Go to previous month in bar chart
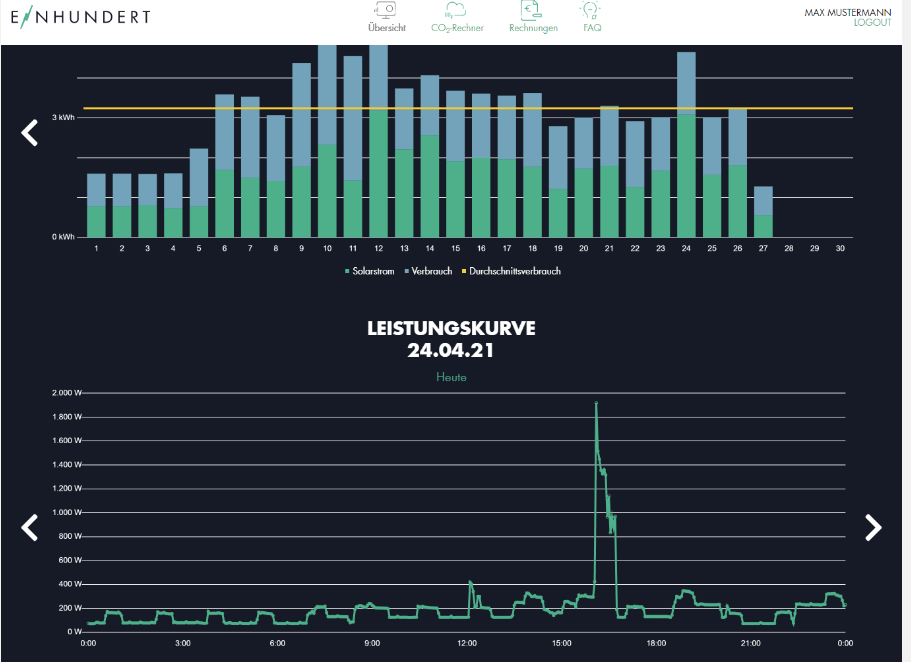This screenshot has height=662, width=911. [30, 133]
